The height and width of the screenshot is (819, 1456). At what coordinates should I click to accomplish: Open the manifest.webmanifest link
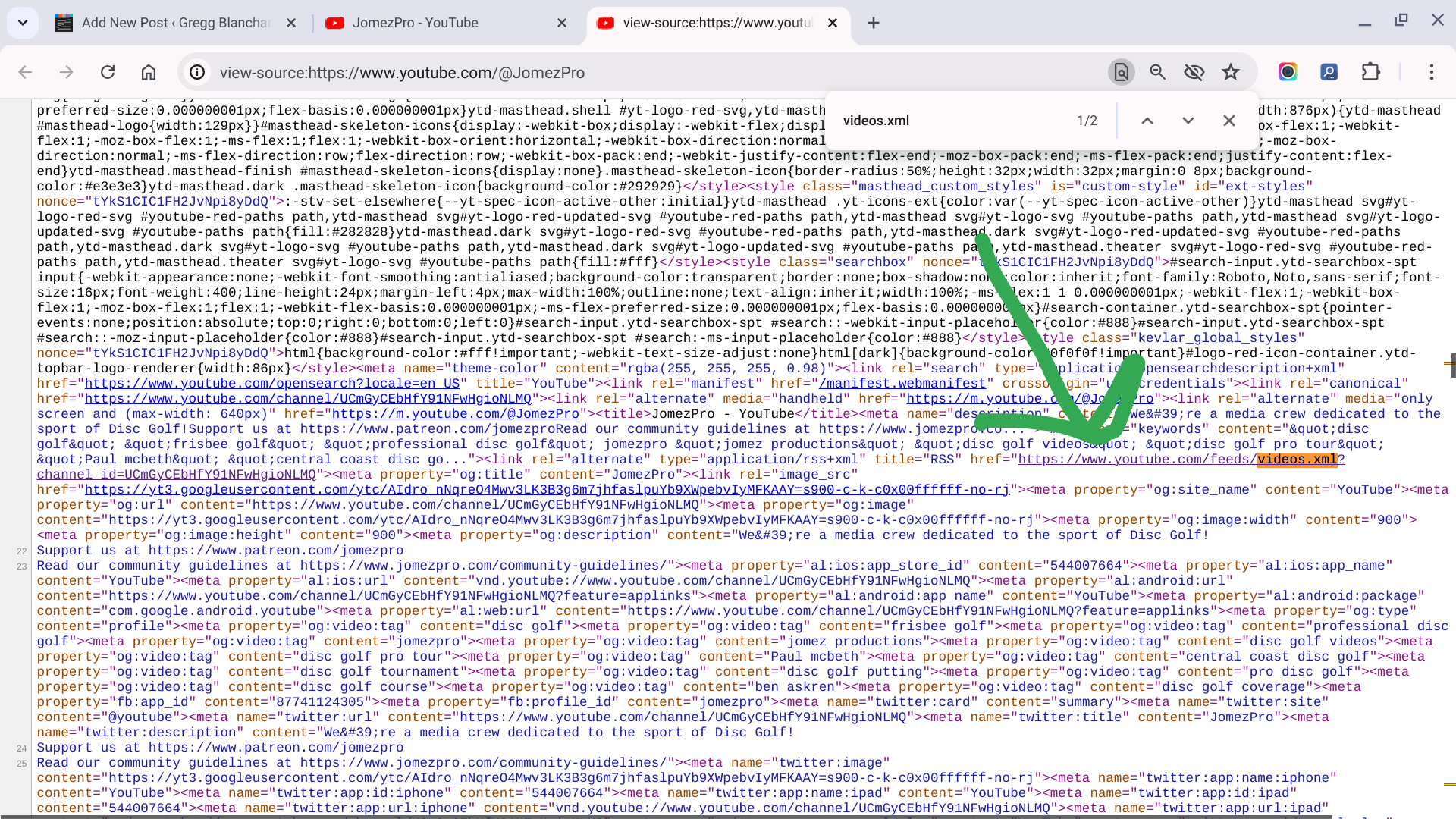coord(902,384)
